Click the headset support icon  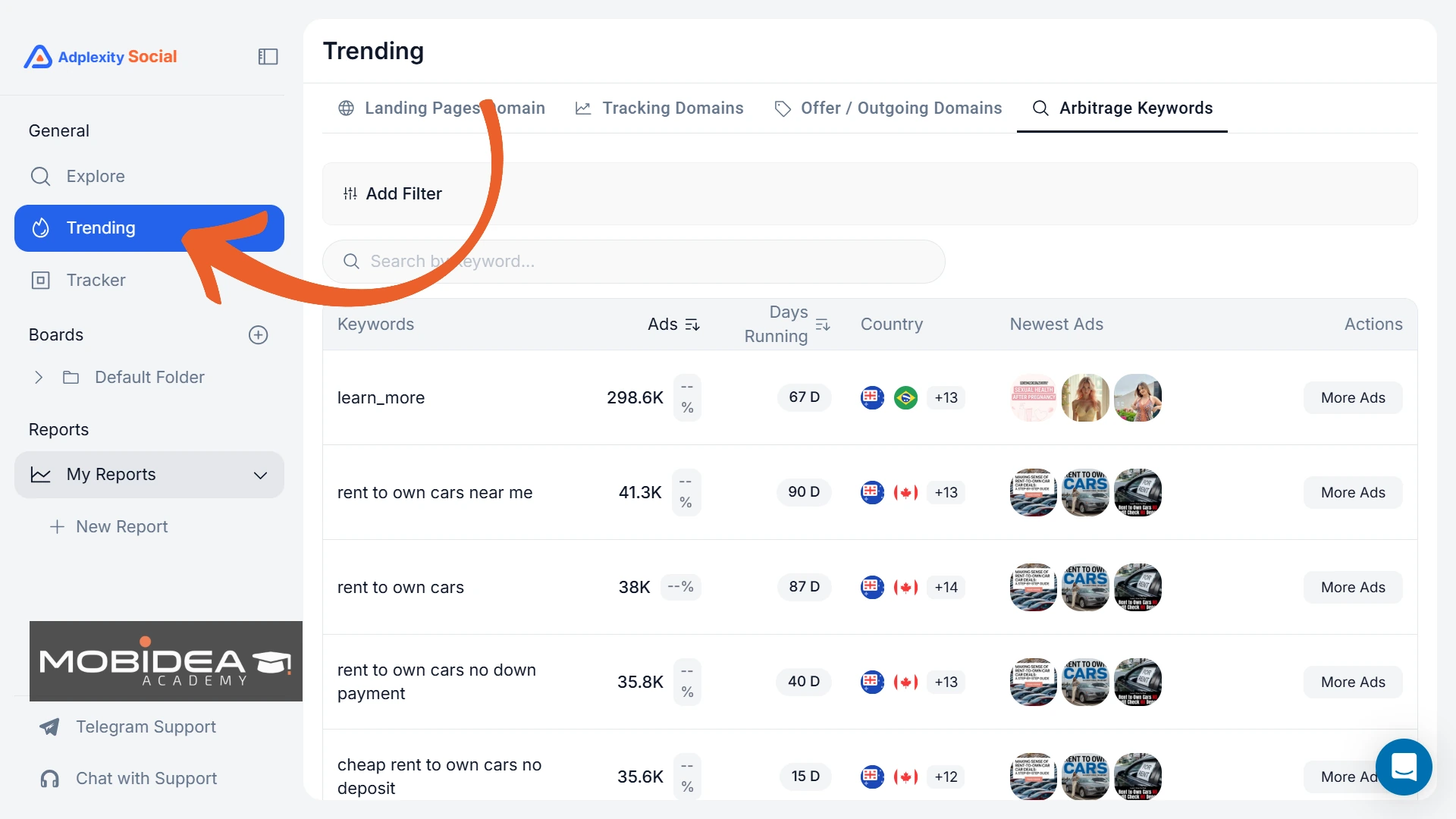click(x=49, y=778)
